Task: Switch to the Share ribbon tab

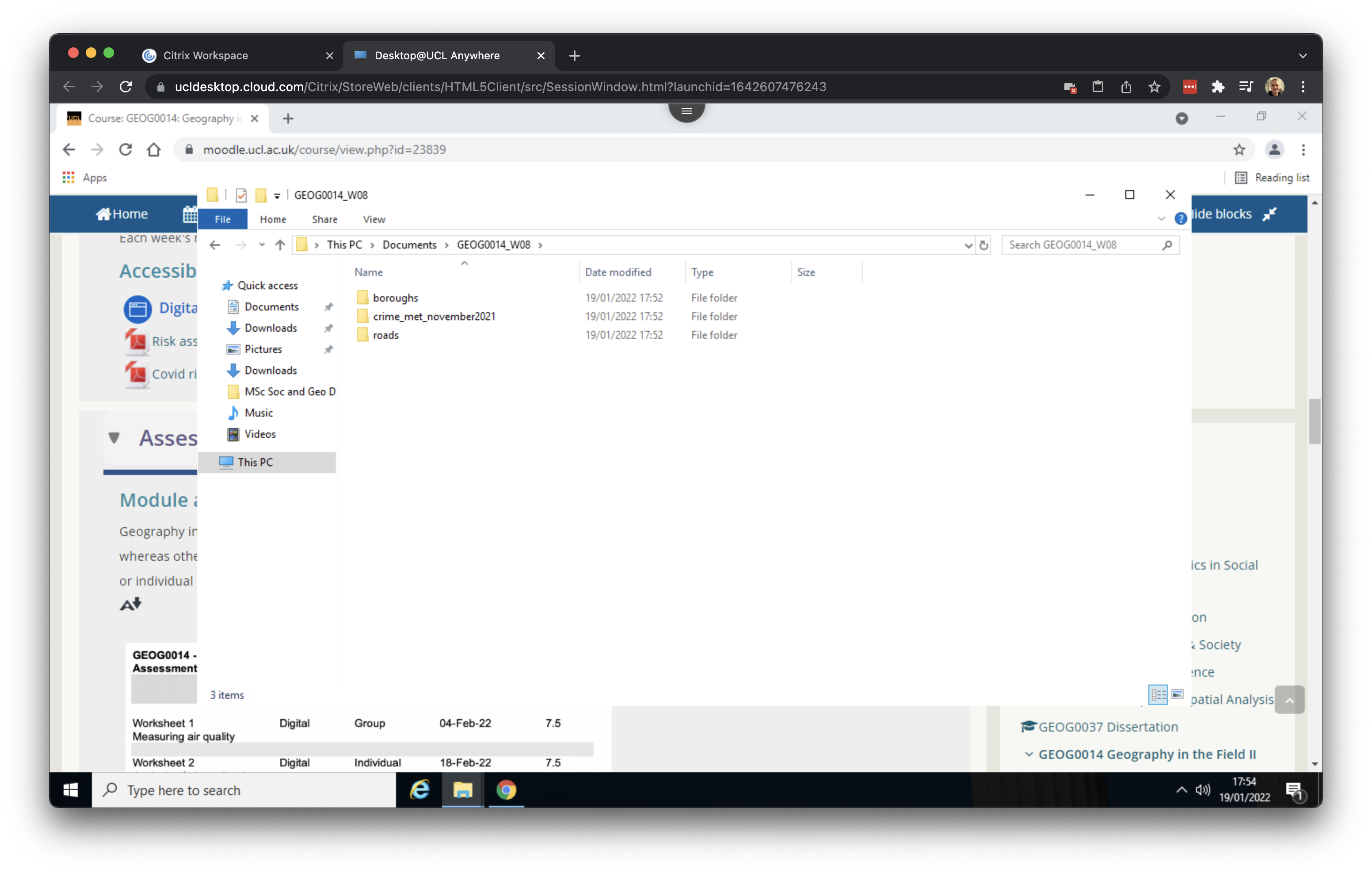Action: (324, 219)
